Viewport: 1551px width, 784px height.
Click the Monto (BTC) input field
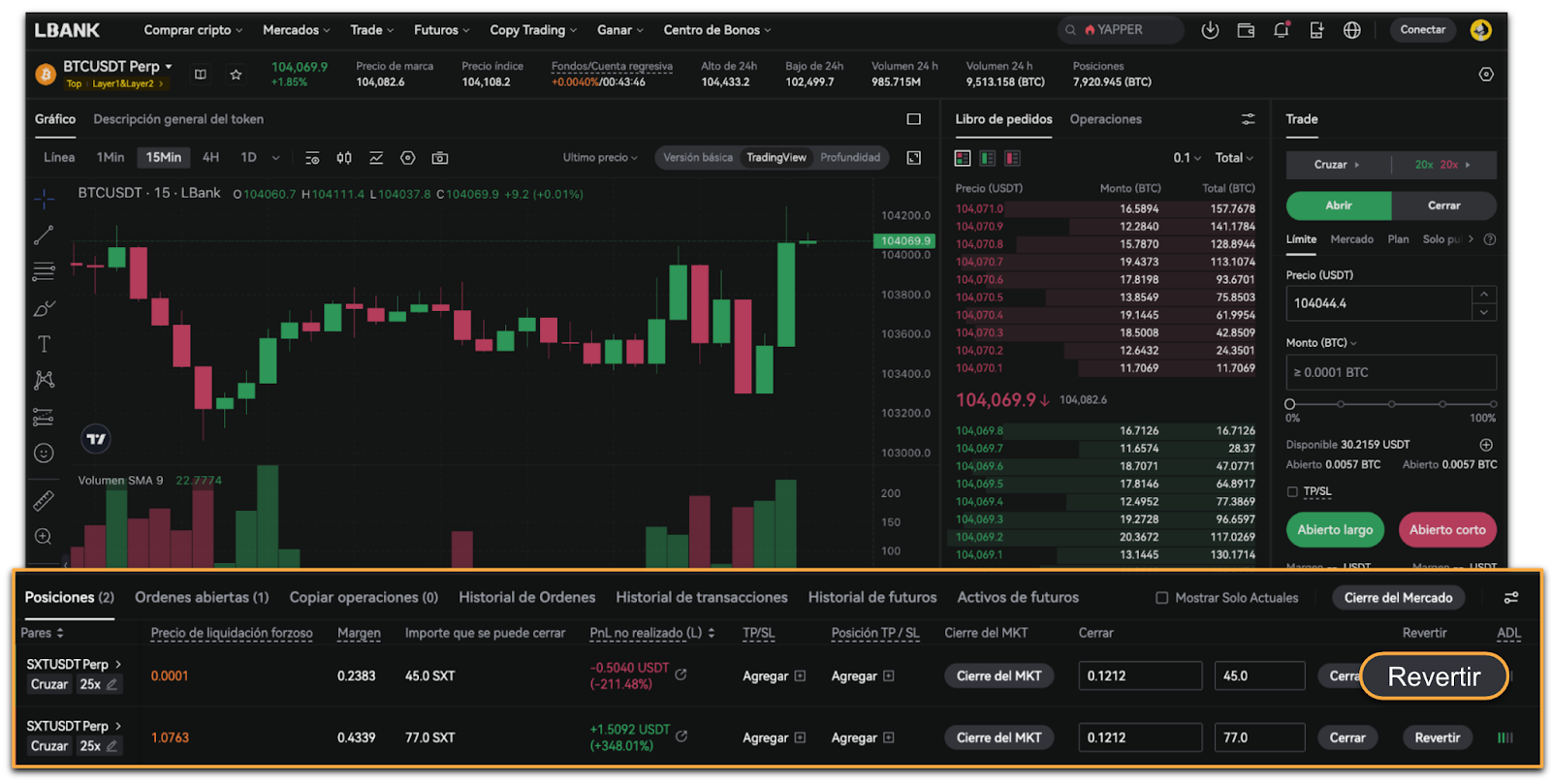(x=1391, y=372)
